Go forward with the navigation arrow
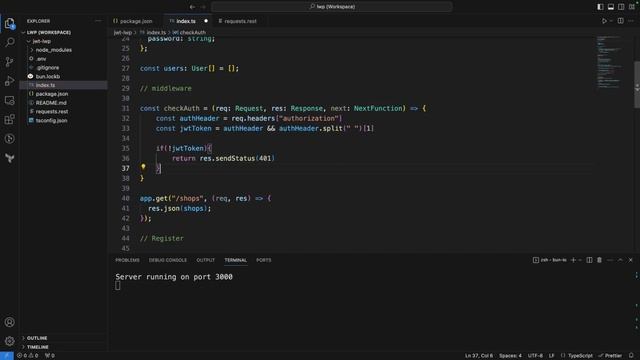The width and height of the screenshot is (640, 360). click(203, 7)
